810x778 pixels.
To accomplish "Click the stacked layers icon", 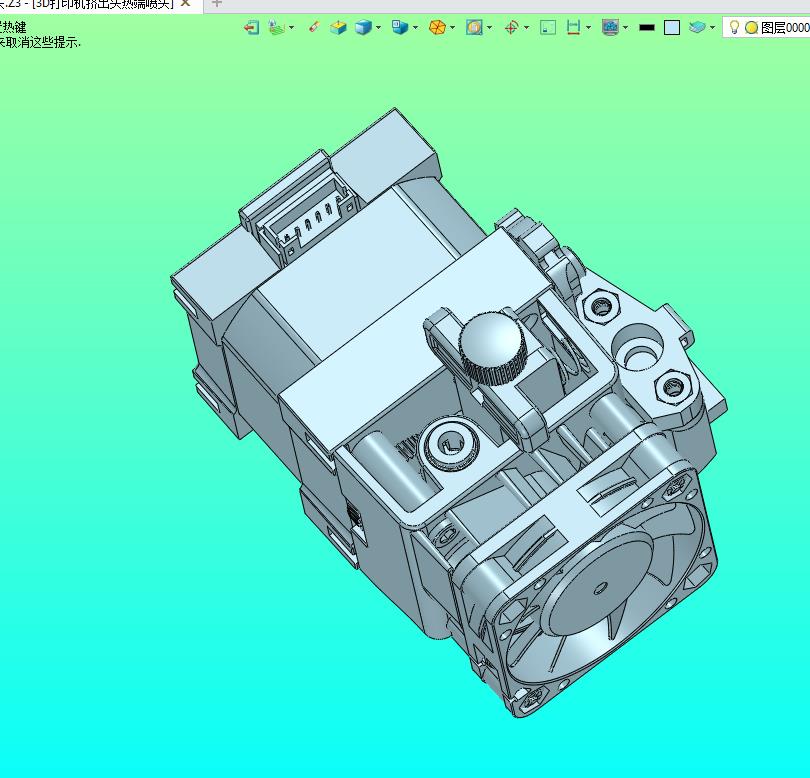I will pyautogui.click(x=697, y=27).
